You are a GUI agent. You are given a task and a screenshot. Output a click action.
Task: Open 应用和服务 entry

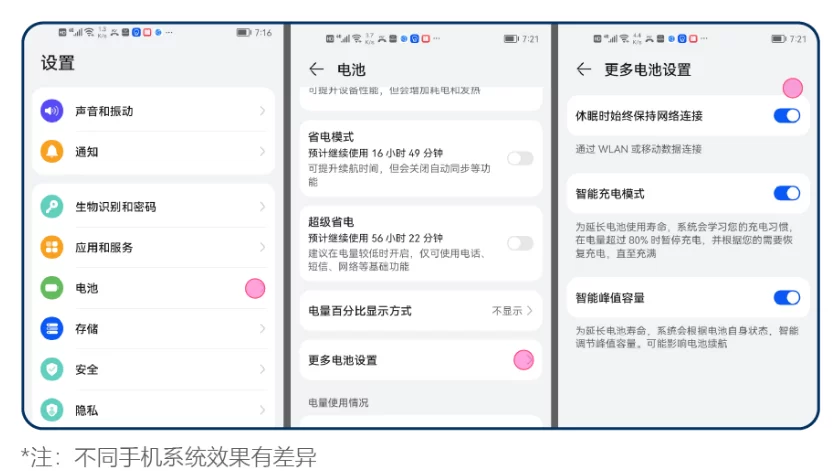click(x=153, y=247)
